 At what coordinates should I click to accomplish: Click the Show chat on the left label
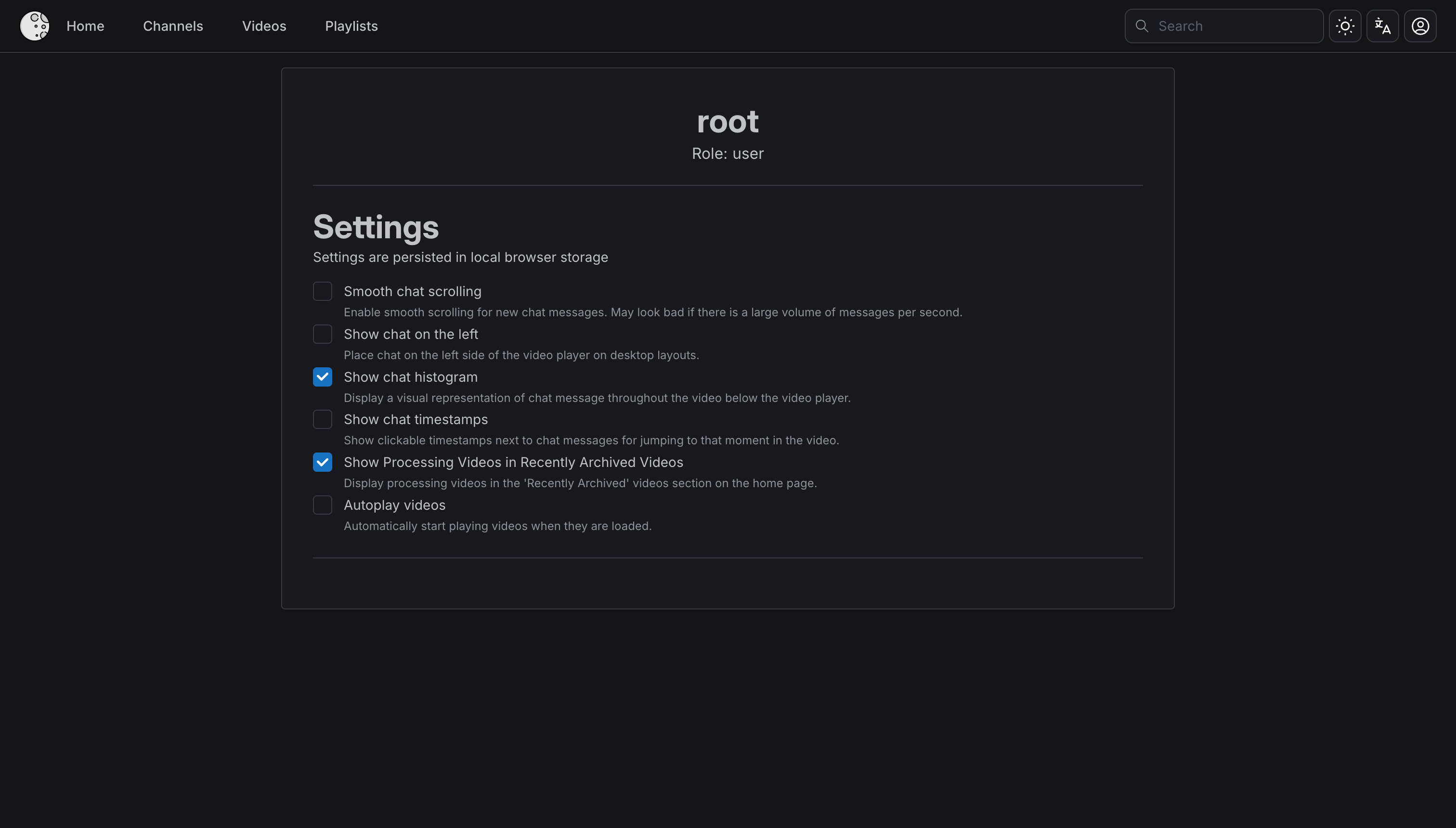[x=411, y=334]
